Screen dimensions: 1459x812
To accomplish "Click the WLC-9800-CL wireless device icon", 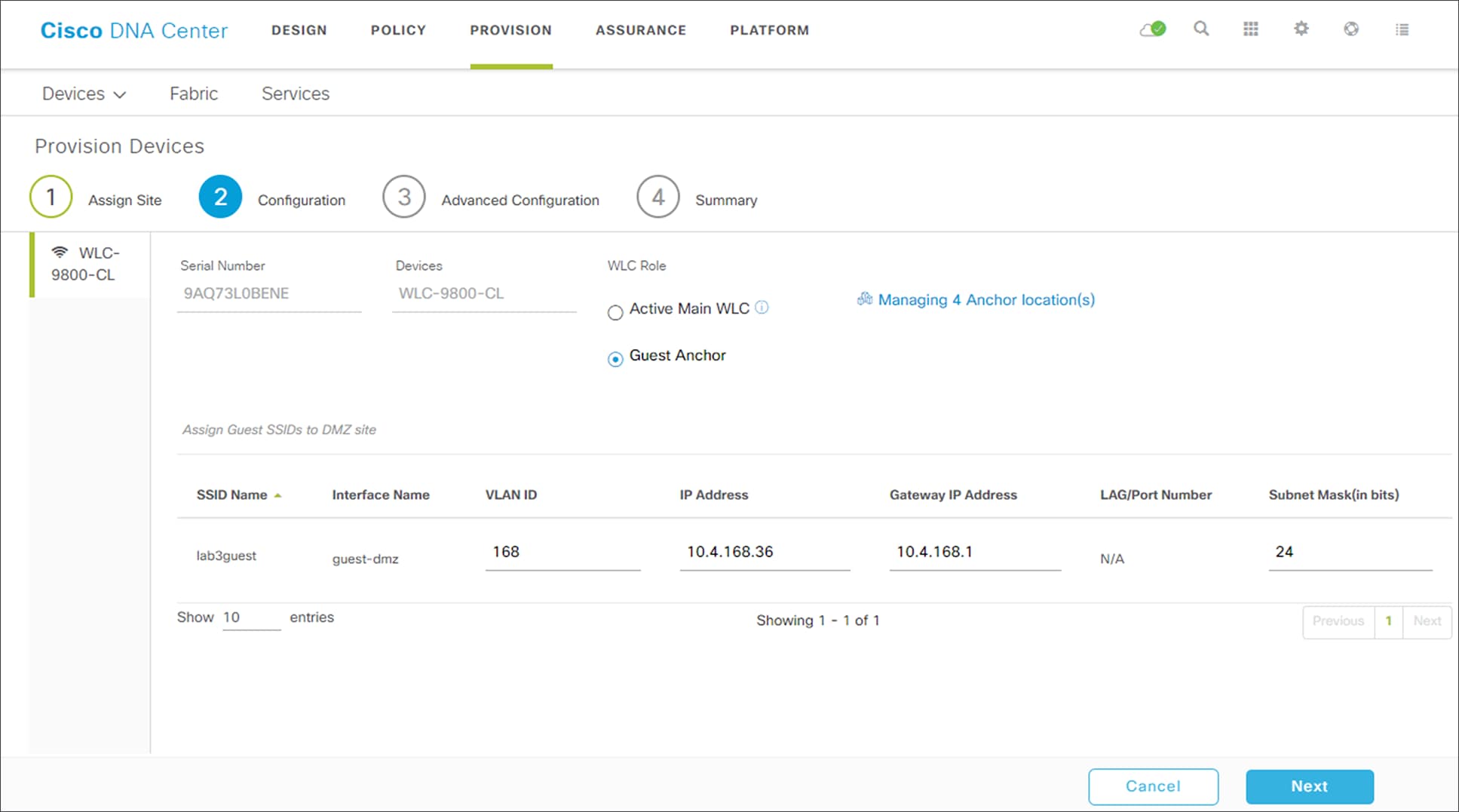I will pyautogui.click(x=60, y=252).
